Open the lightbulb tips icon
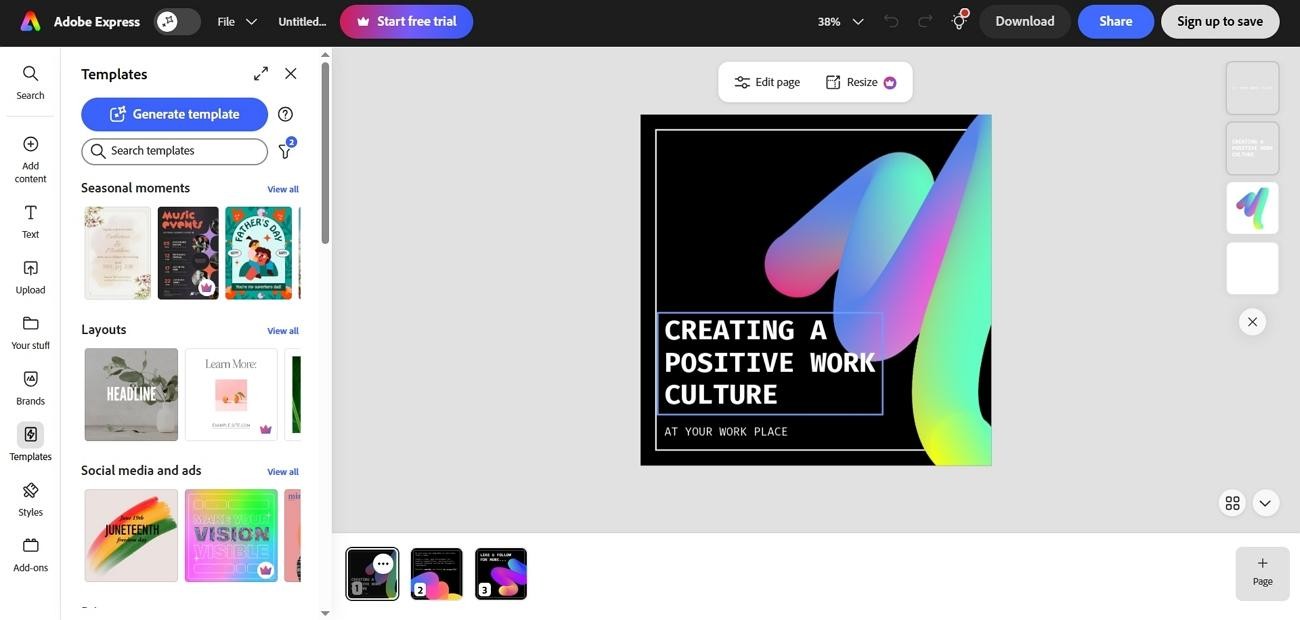This screenshot has height=620, width=1300. [959, 20]
